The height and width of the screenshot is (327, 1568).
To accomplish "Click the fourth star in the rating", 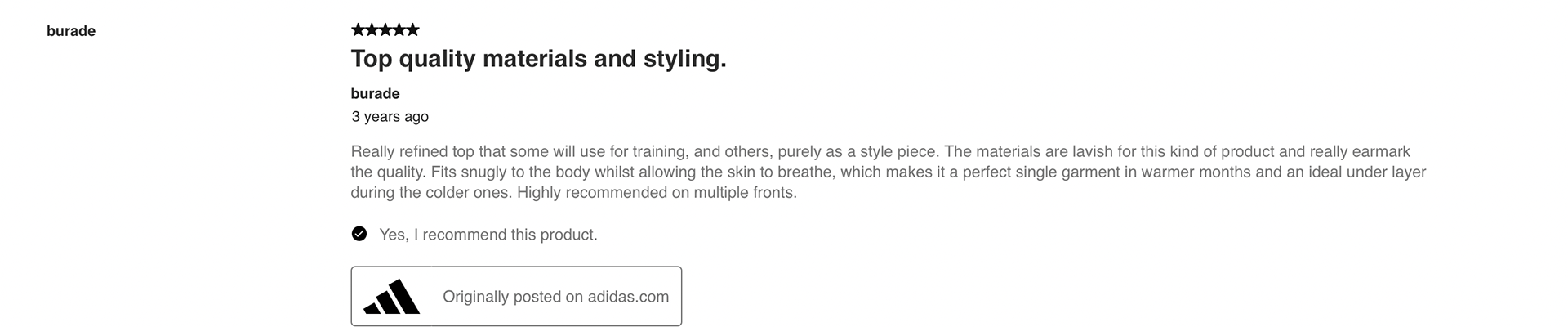I will click(x=399, y=30).
